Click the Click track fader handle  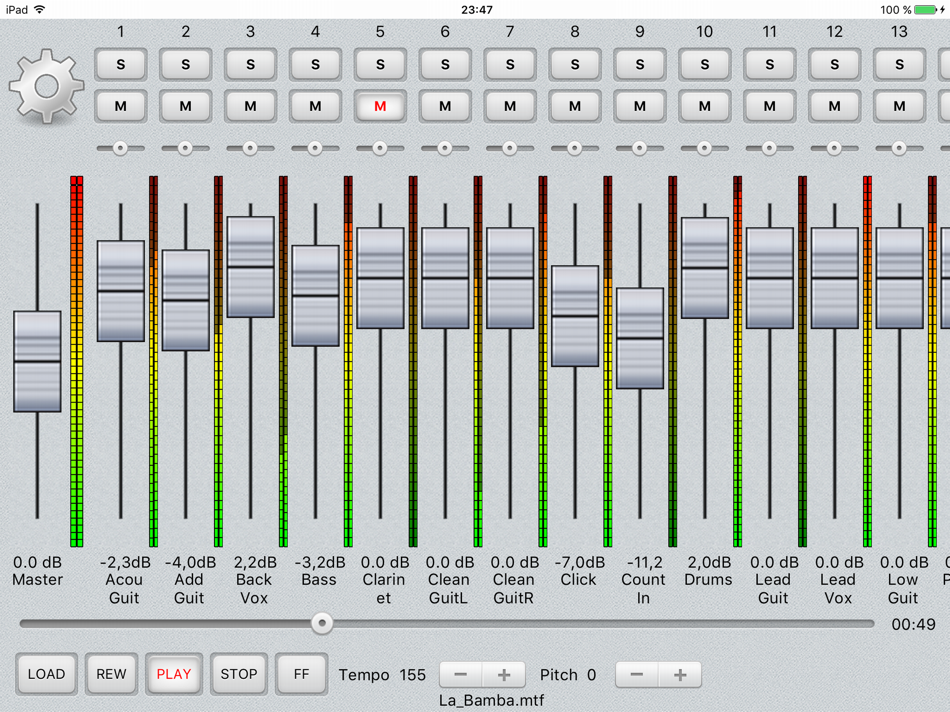click(x=575, y=316)
